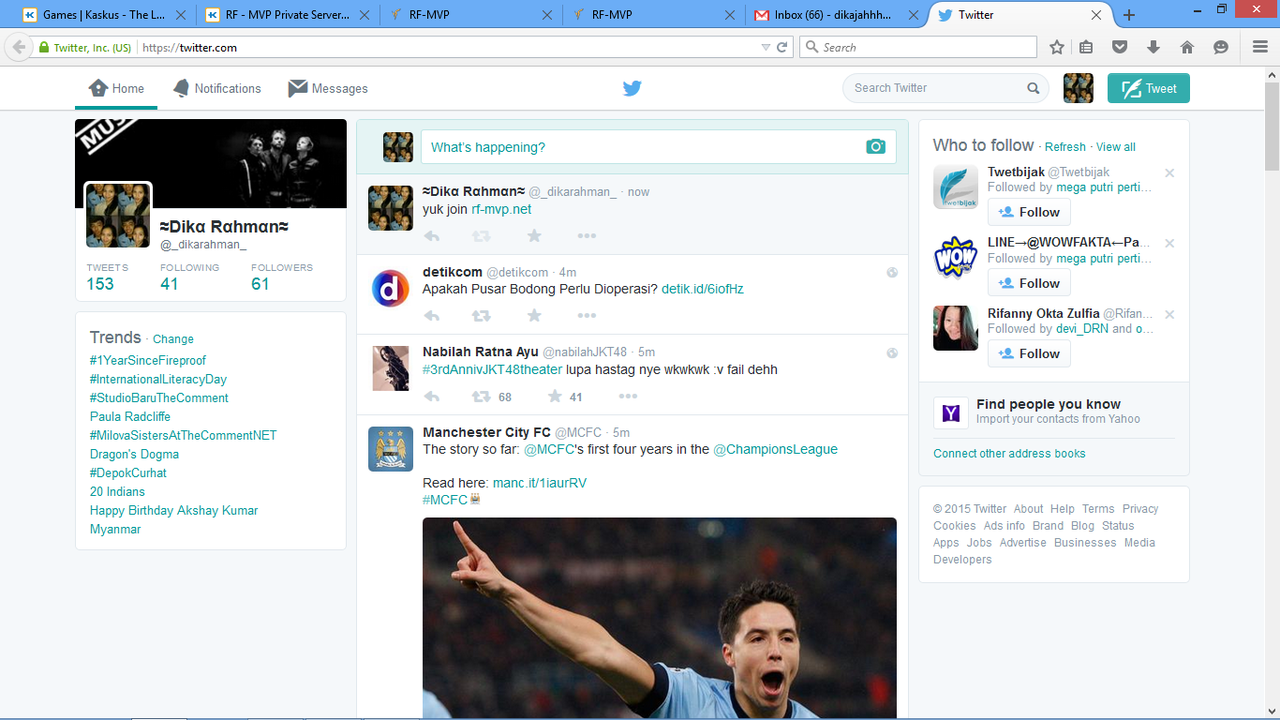The width and height of the screenshot is (1280, 720).
Task: Follow Rifanny Okta Zulfia
Action: pyautogui.click(x=1029, y=353)
